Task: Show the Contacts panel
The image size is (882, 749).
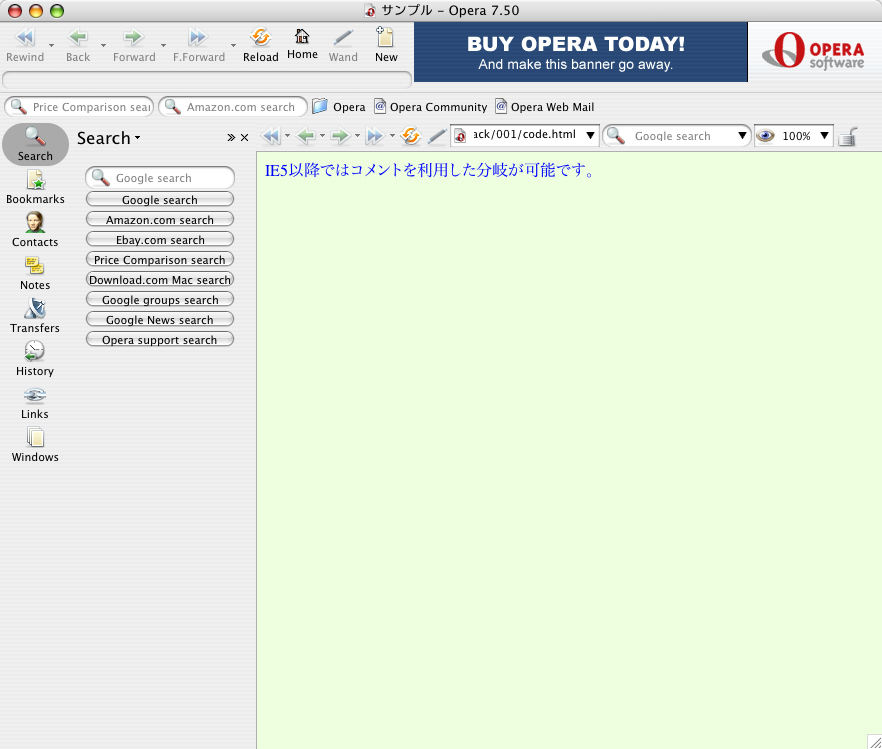Action: 35,229
